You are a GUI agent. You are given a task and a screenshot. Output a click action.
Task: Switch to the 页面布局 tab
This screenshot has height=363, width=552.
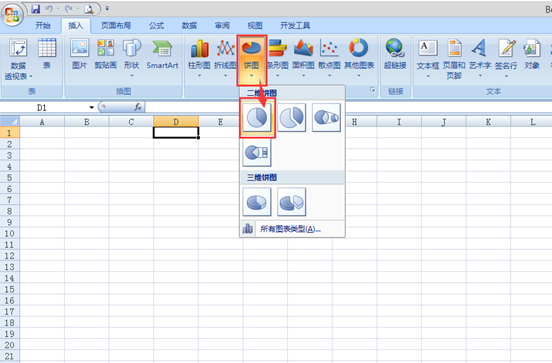pos(116,26)
